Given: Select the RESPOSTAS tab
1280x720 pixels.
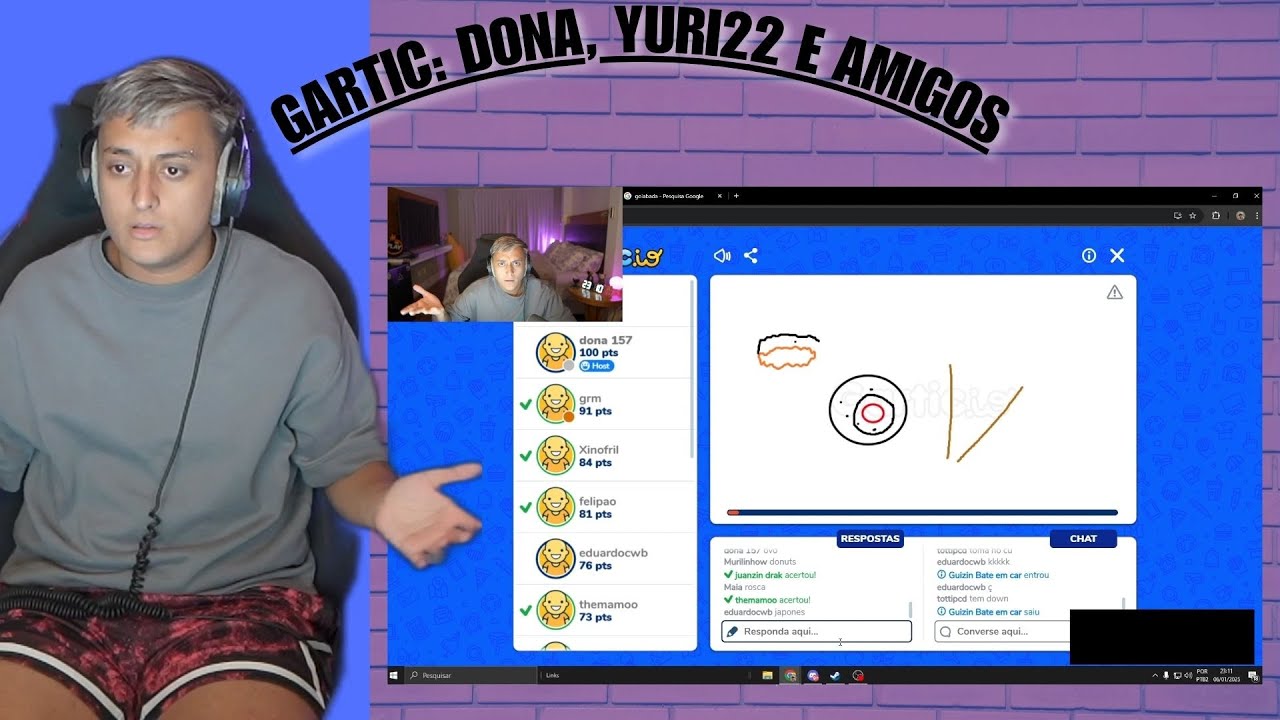Looking at the screenshot, I should pos(870,539).
